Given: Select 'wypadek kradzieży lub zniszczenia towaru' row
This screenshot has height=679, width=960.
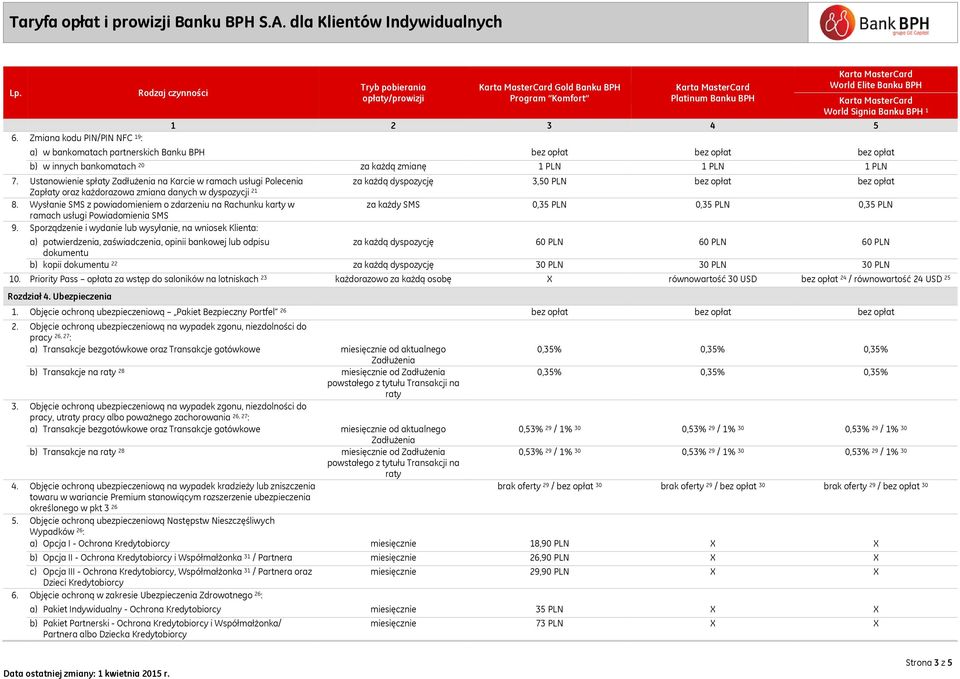Looking at the screenshot, I should (x=172, y=497).
